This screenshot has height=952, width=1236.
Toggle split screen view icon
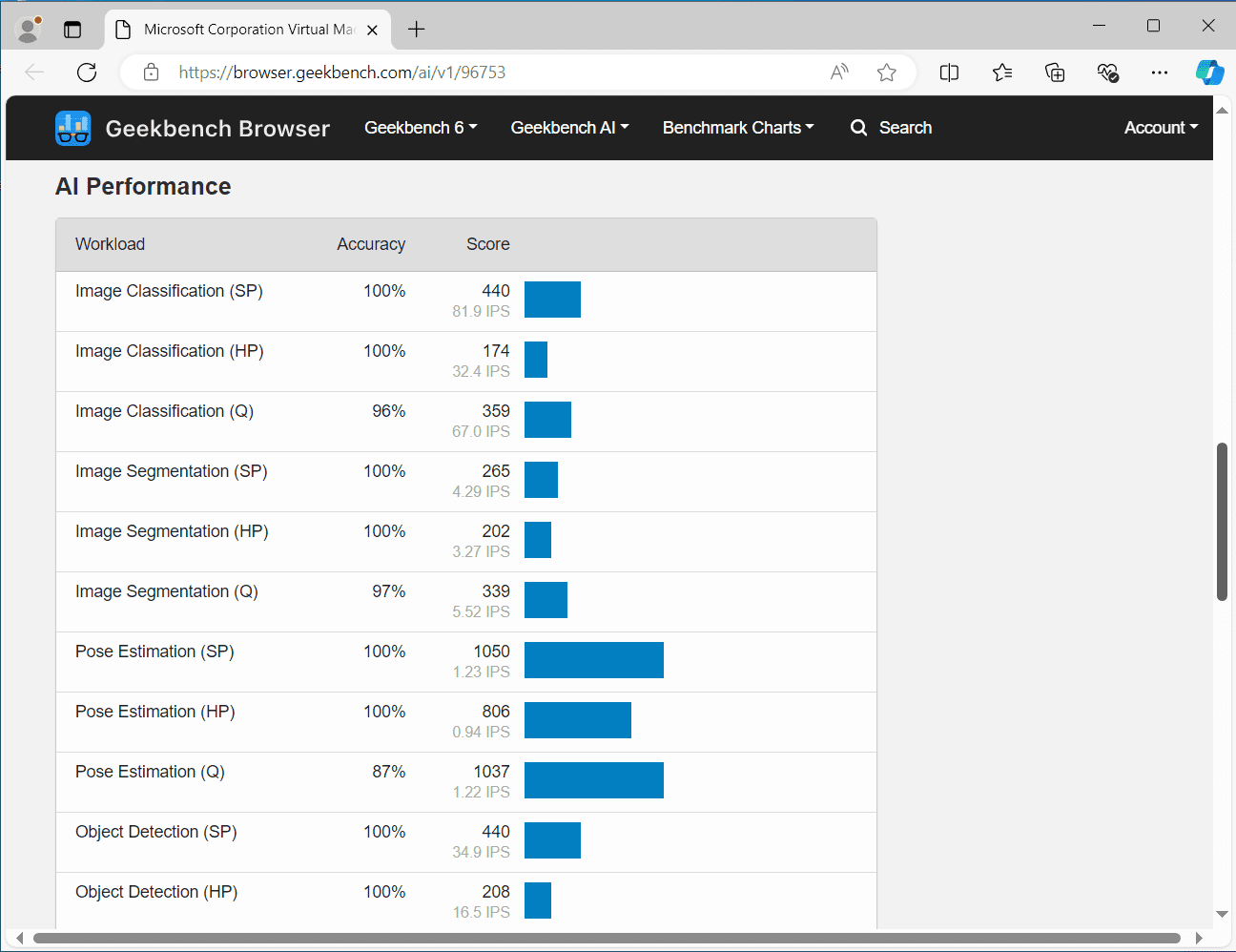coord(949,72)
